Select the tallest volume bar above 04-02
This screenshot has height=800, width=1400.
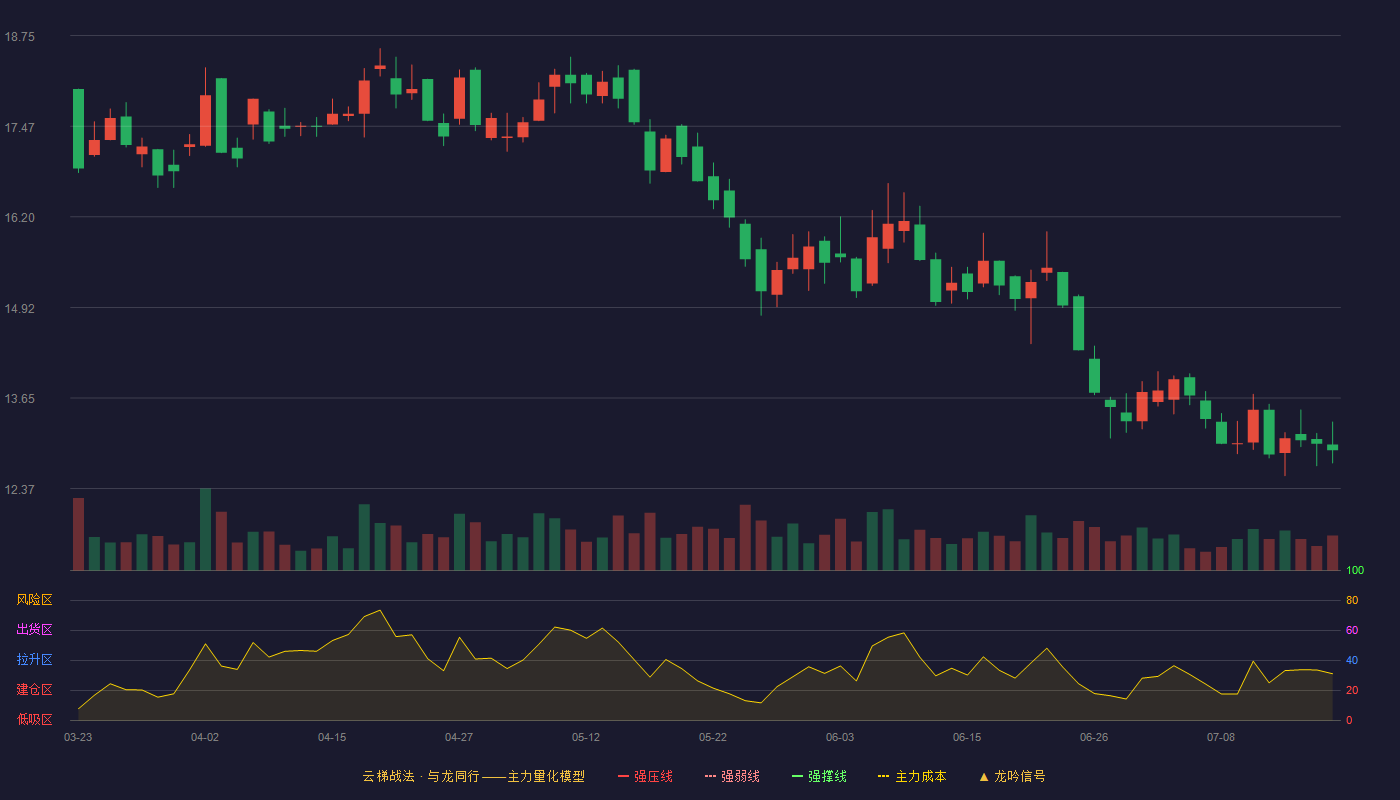coord(205,529)
